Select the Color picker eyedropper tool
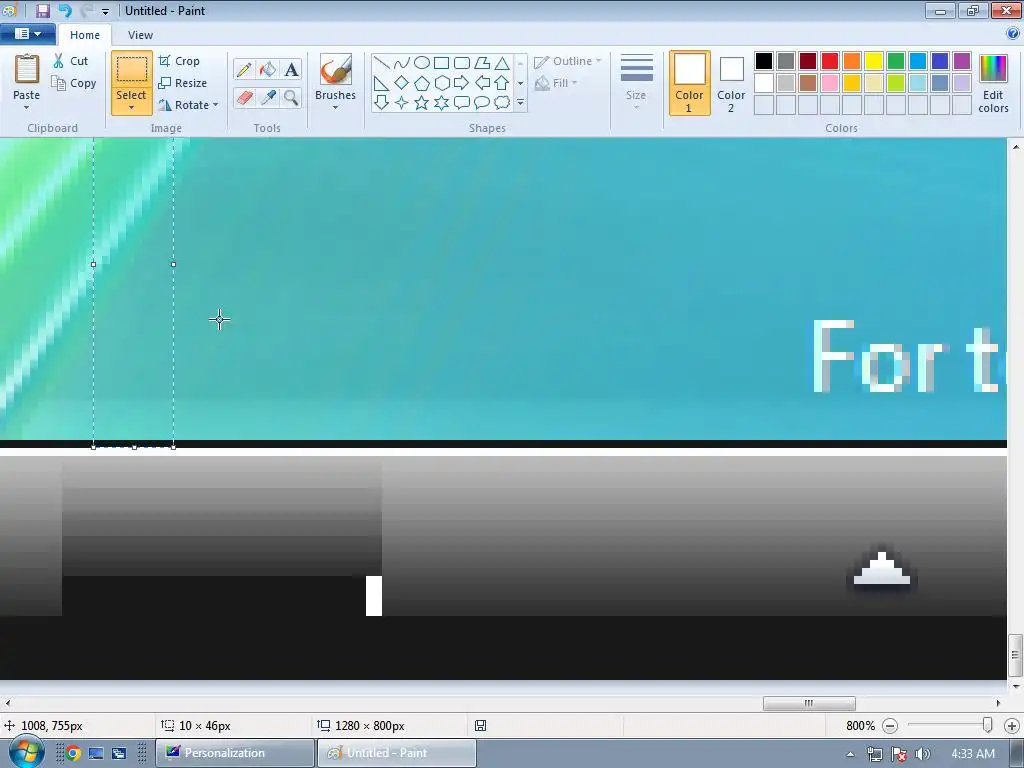Screen dimensions: 1024x768 268,98
